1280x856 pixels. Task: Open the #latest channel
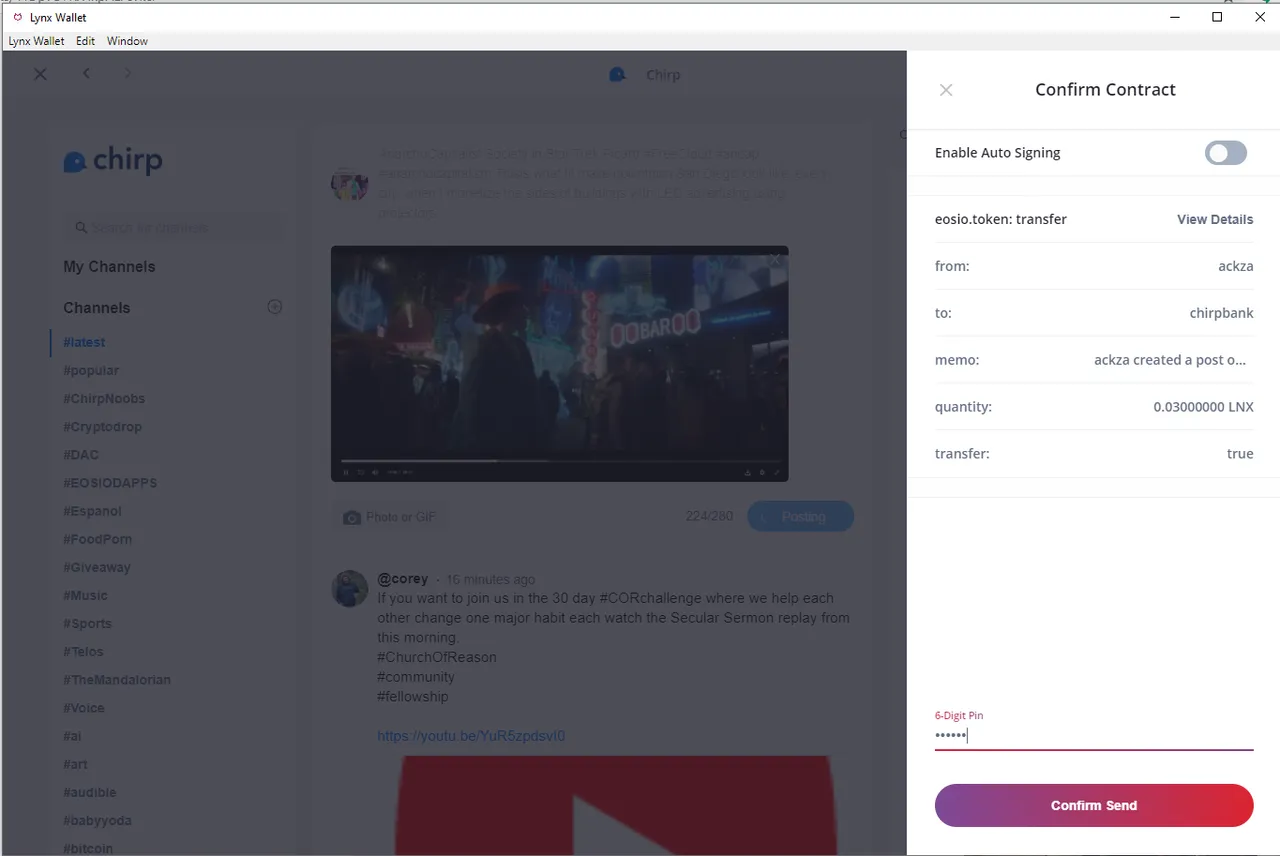pyautogui.click(x=84, y=342)
